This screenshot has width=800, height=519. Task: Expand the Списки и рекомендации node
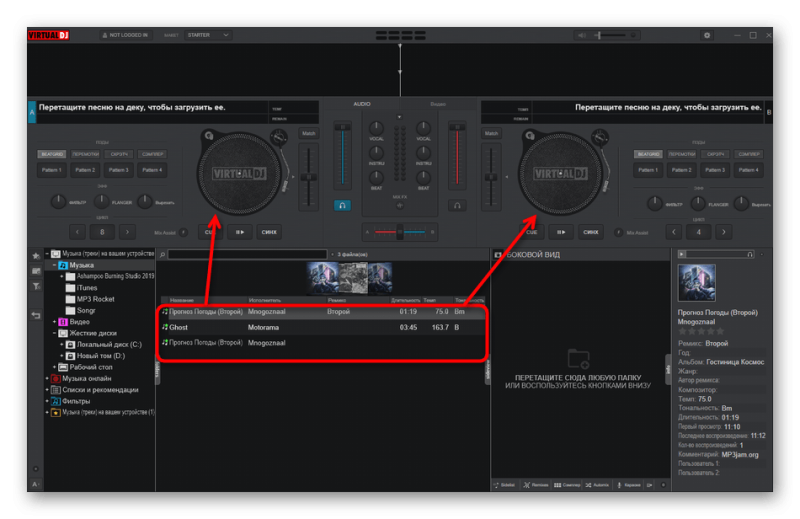click(x=47, y=390)
